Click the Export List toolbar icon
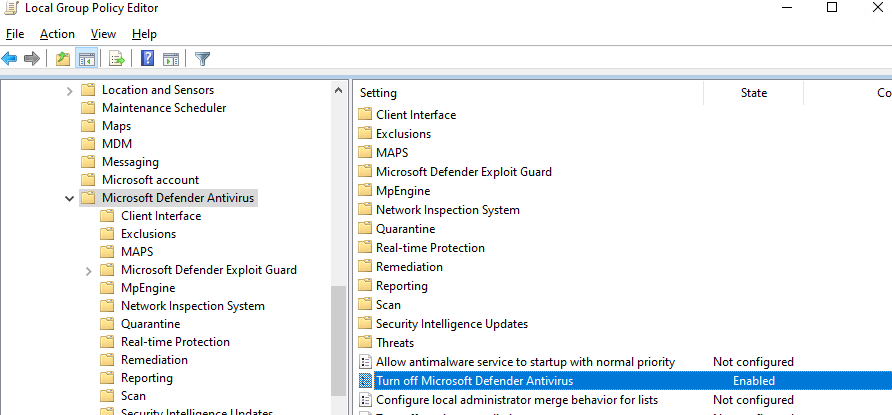This screenshot has height=415, width=892. [x=117, y=58]
